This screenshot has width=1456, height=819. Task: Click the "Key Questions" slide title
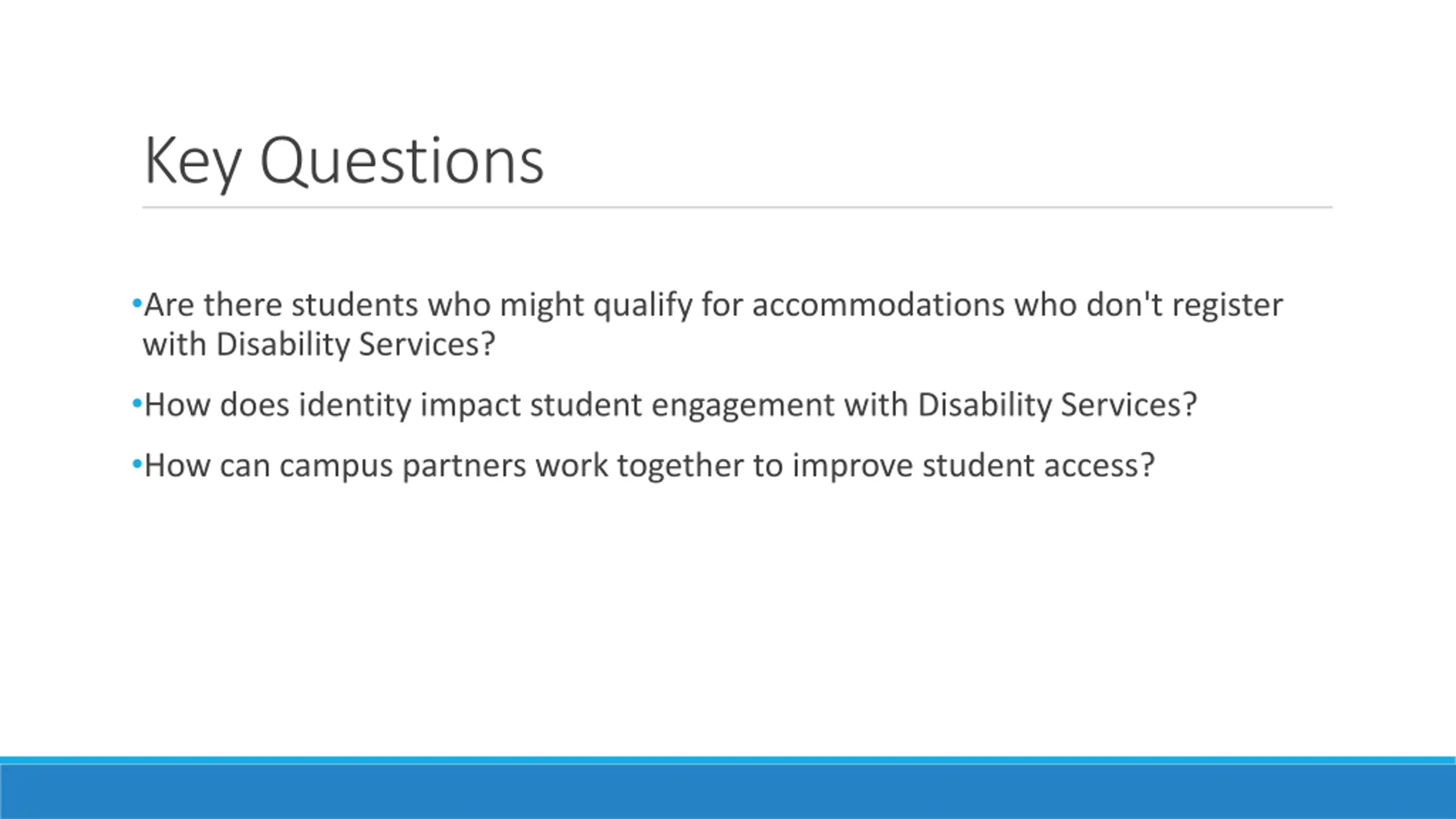[344, 162]
